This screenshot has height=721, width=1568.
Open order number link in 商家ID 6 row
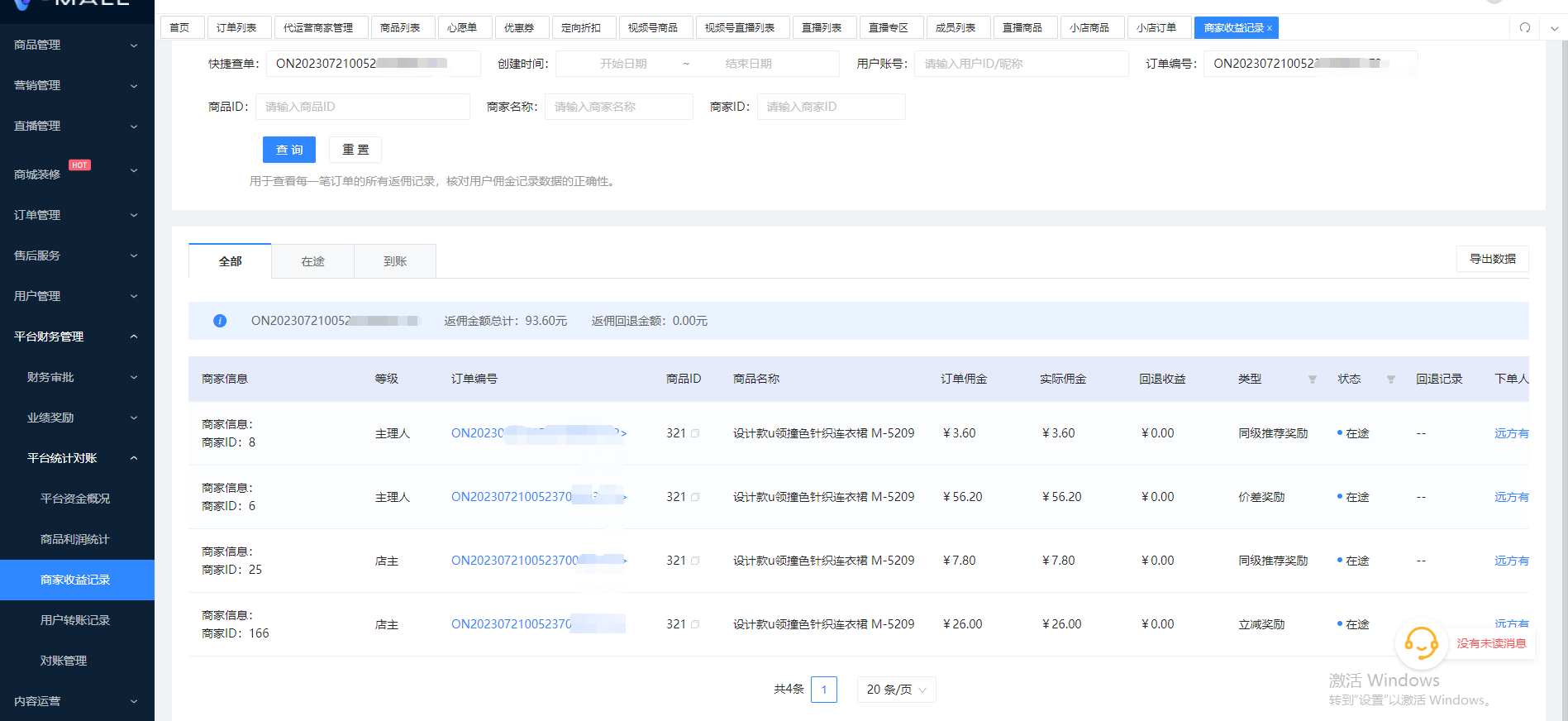tap(539, 497)
